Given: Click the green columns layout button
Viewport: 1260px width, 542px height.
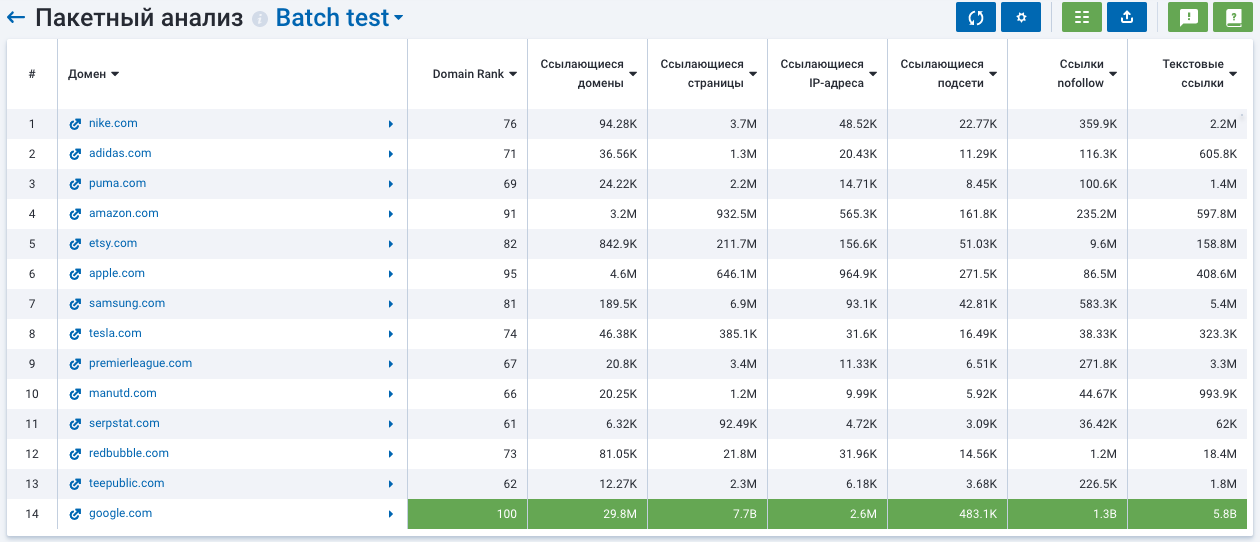Looking at the screenshot, I should tap(1081, 17).
